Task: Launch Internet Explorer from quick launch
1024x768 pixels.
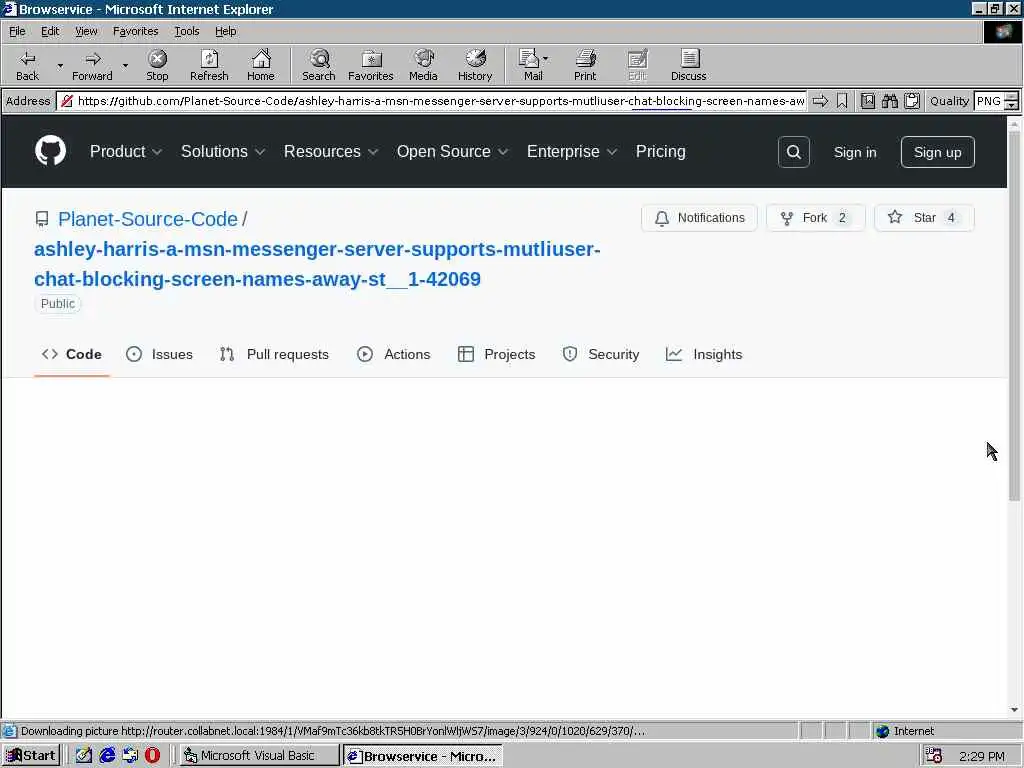Action: 107,756
